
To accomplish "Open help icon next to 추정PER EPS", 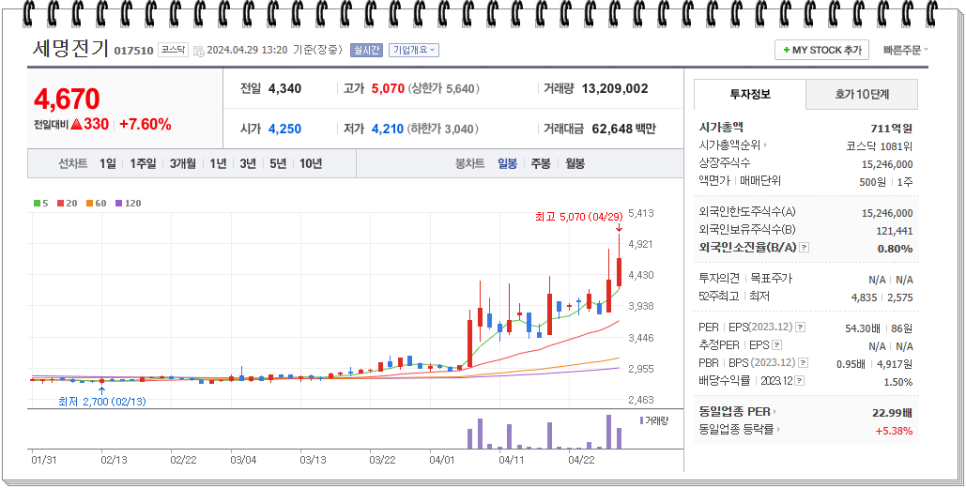I will 777,344.
